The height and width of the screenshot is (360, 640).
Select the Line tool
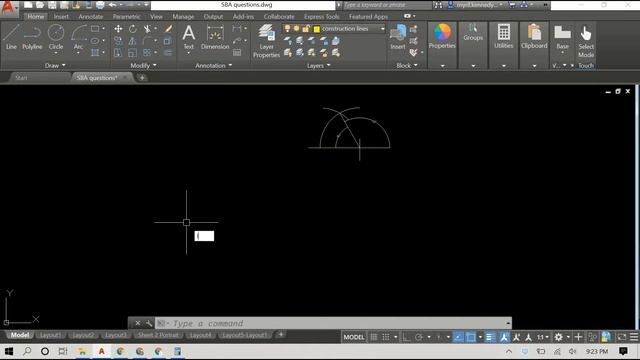[x=11, y=37]
